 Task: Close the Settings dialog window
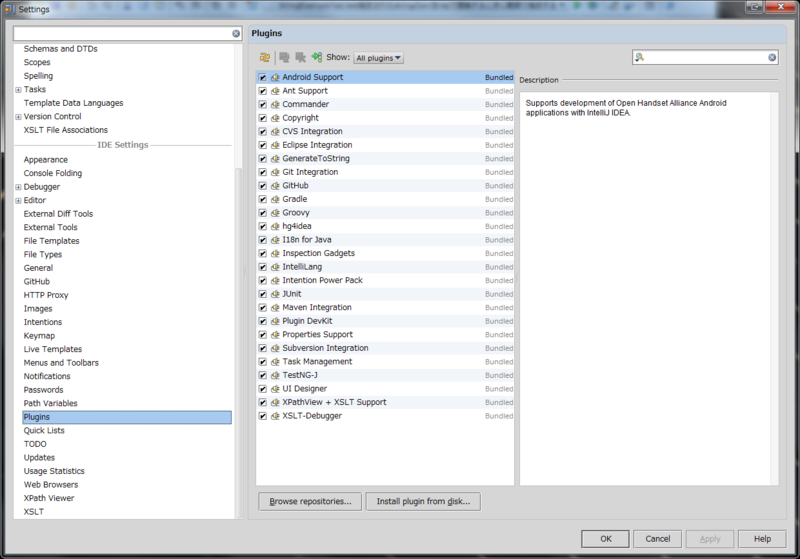coord(781,7)
